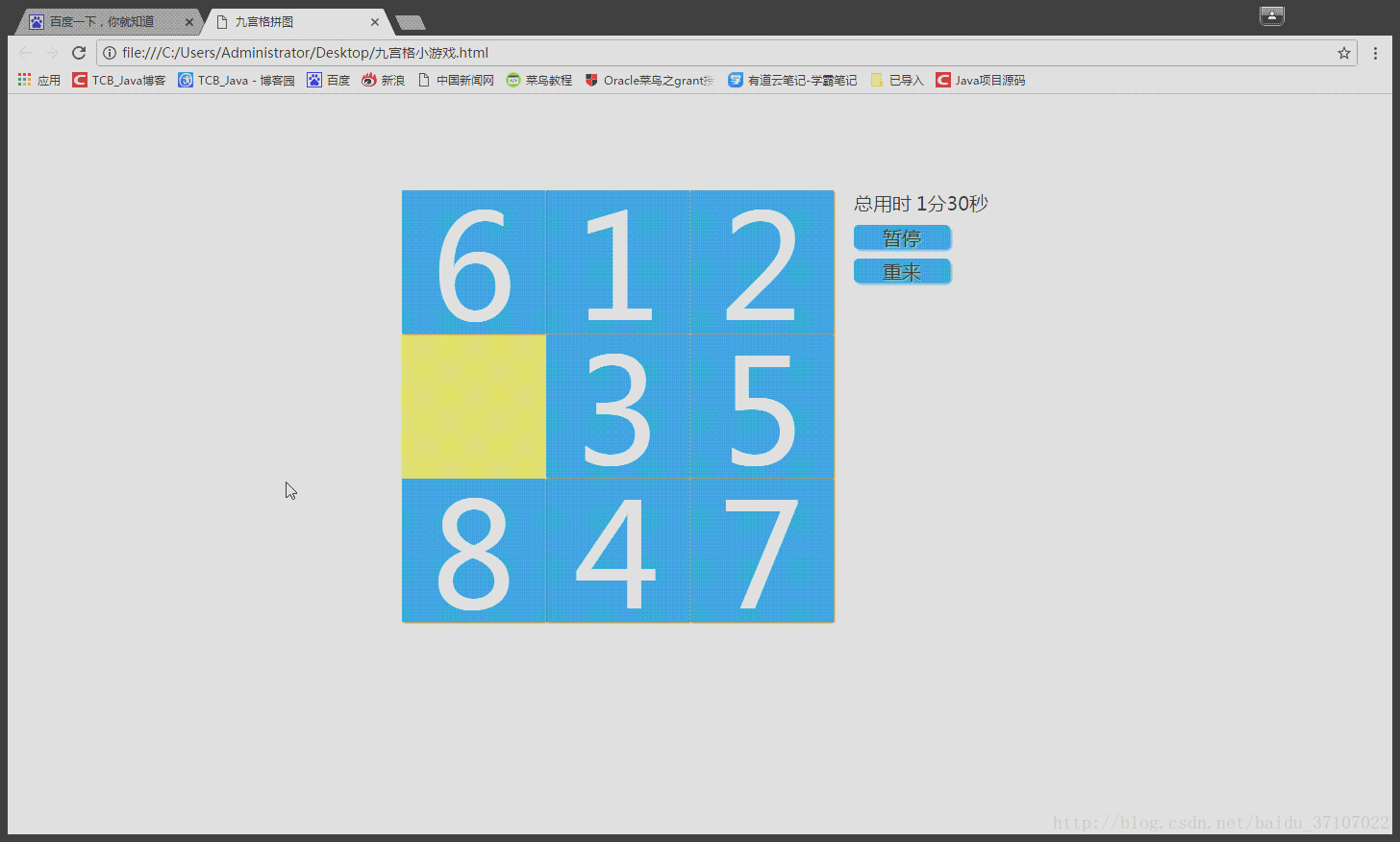Click puzzle tile number 7
Image resolution: width=1400 pixels, height=842 pixels.
pyautogui.click(x=762, y=551)
